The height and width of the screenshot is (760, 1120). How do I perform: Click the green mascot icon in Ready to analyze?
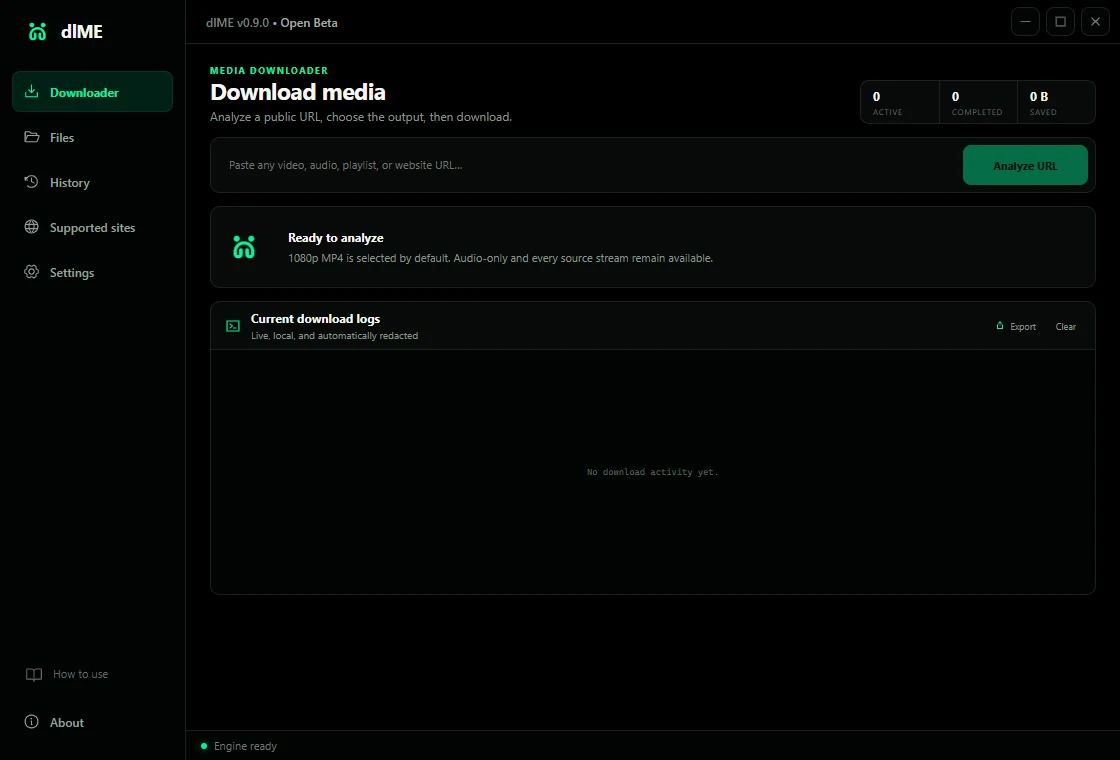pyautogui.click(x=244, y=246)
